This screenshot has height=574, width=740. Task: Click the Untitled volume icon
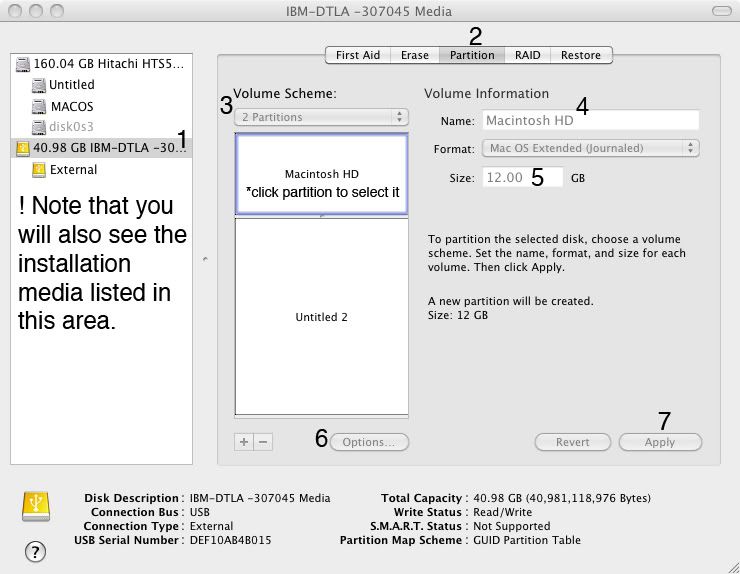(39, 85)
